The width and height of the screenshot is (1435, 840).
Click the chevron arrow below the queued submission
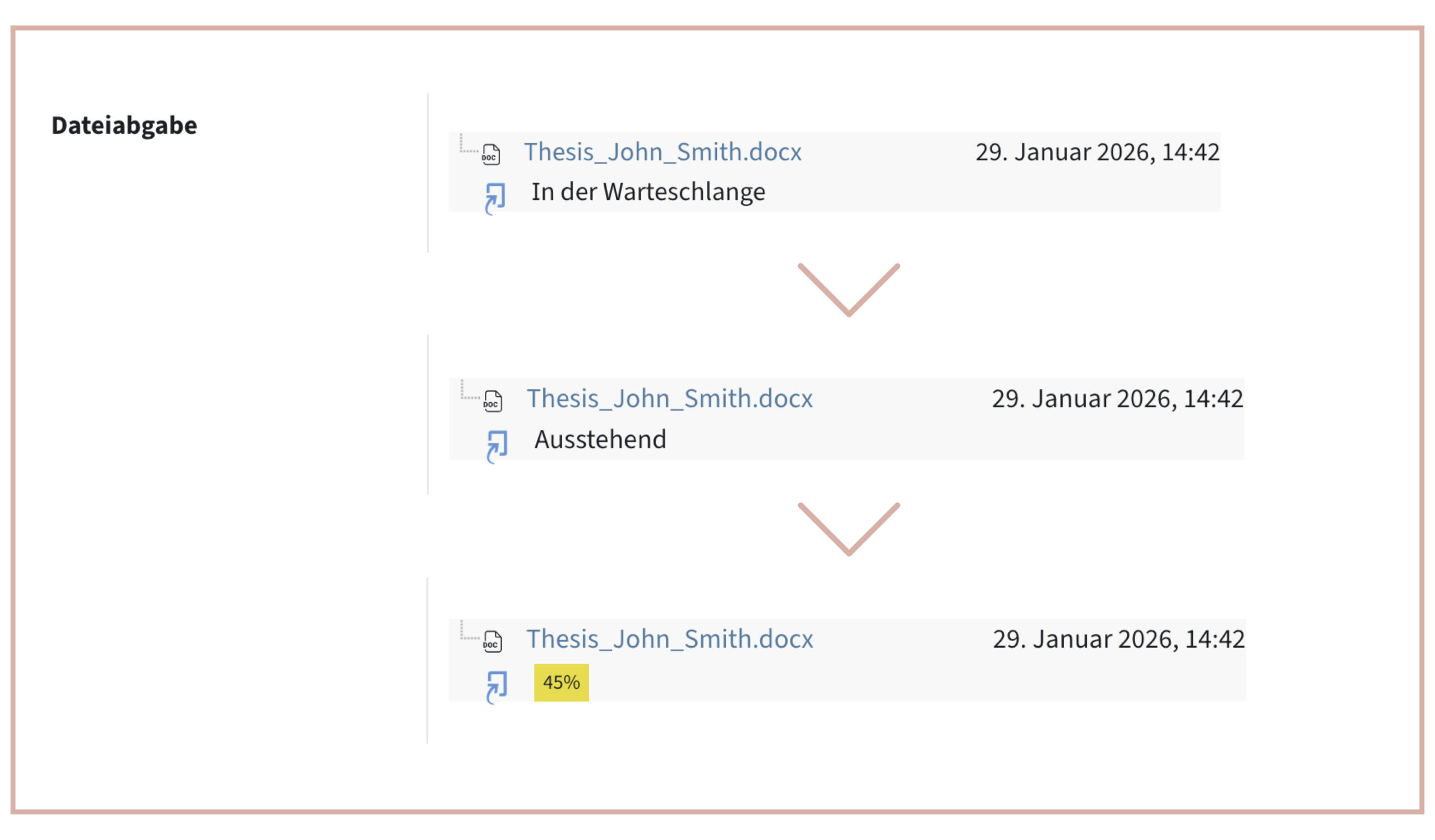click(x=849, y=289)
